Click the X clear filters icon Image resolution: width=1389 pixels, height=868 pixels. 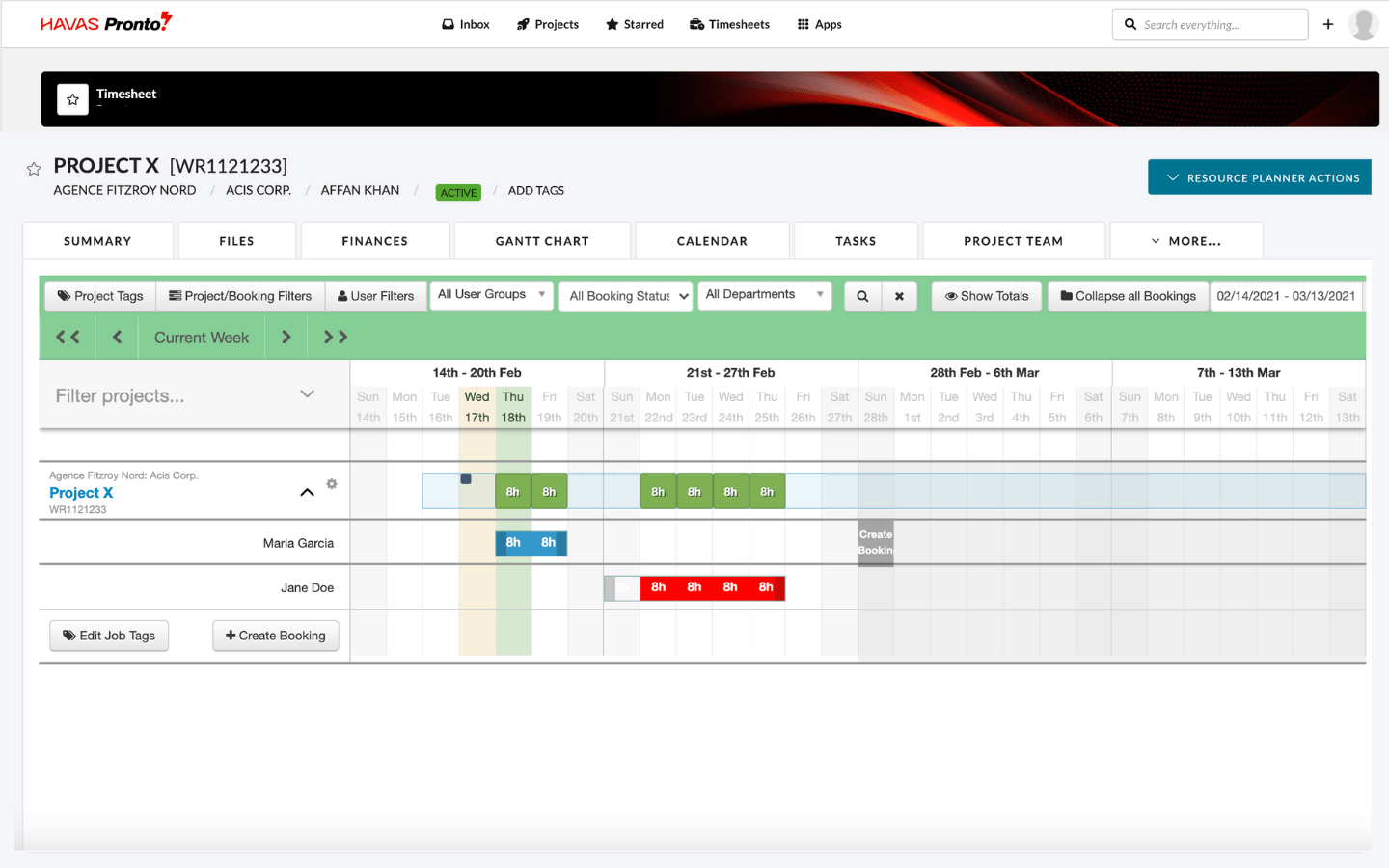(x=899, y=296)
